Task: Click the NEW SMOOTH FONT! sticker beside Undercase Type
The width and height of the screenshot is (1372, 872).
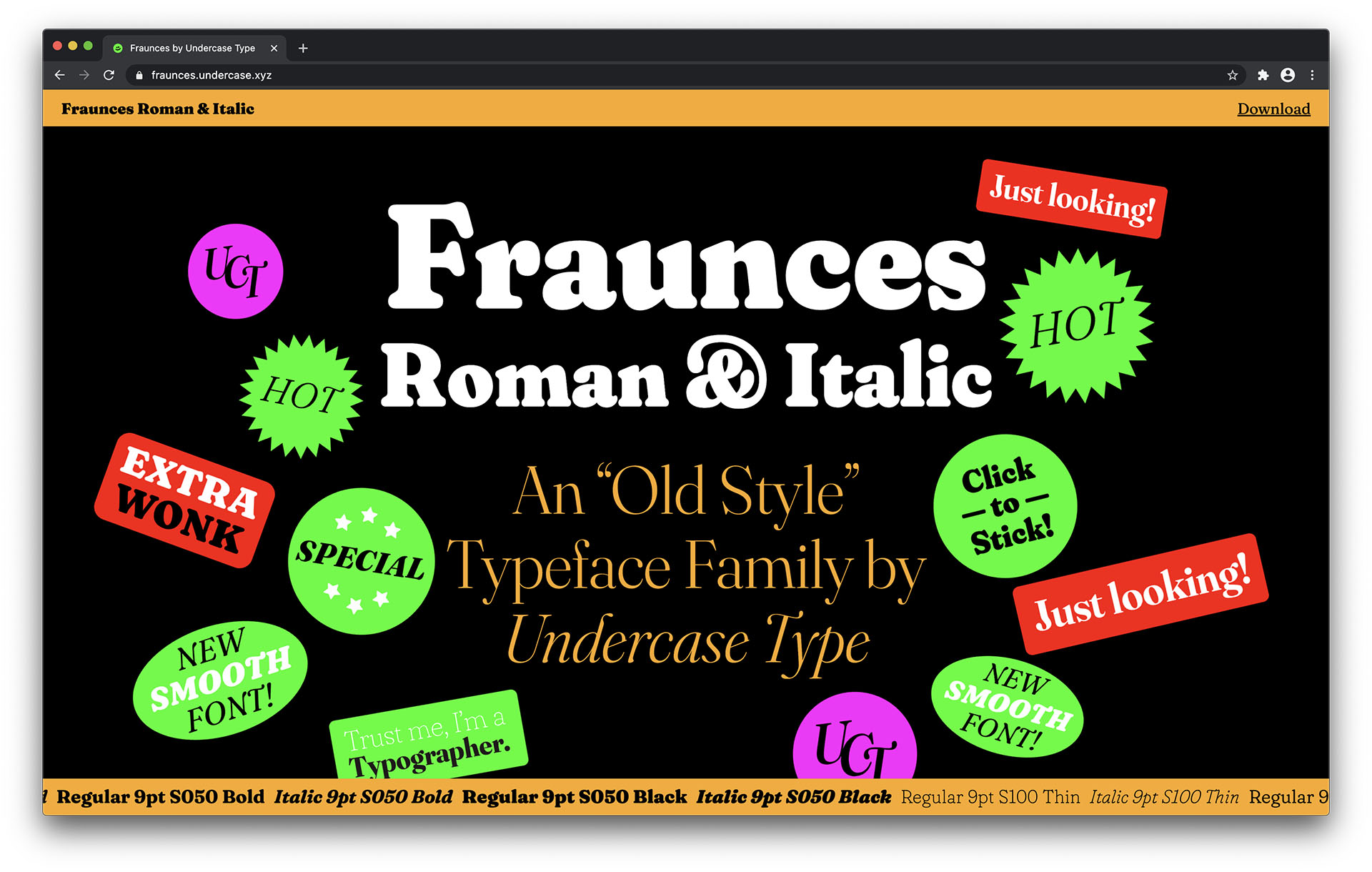Action: [1008, 707]
